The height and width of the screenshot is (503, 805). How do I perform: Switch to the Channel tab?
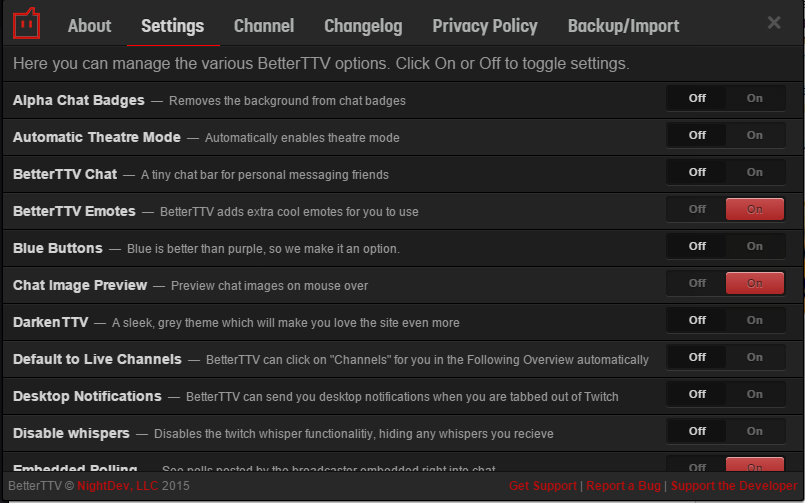pos(264,26)
